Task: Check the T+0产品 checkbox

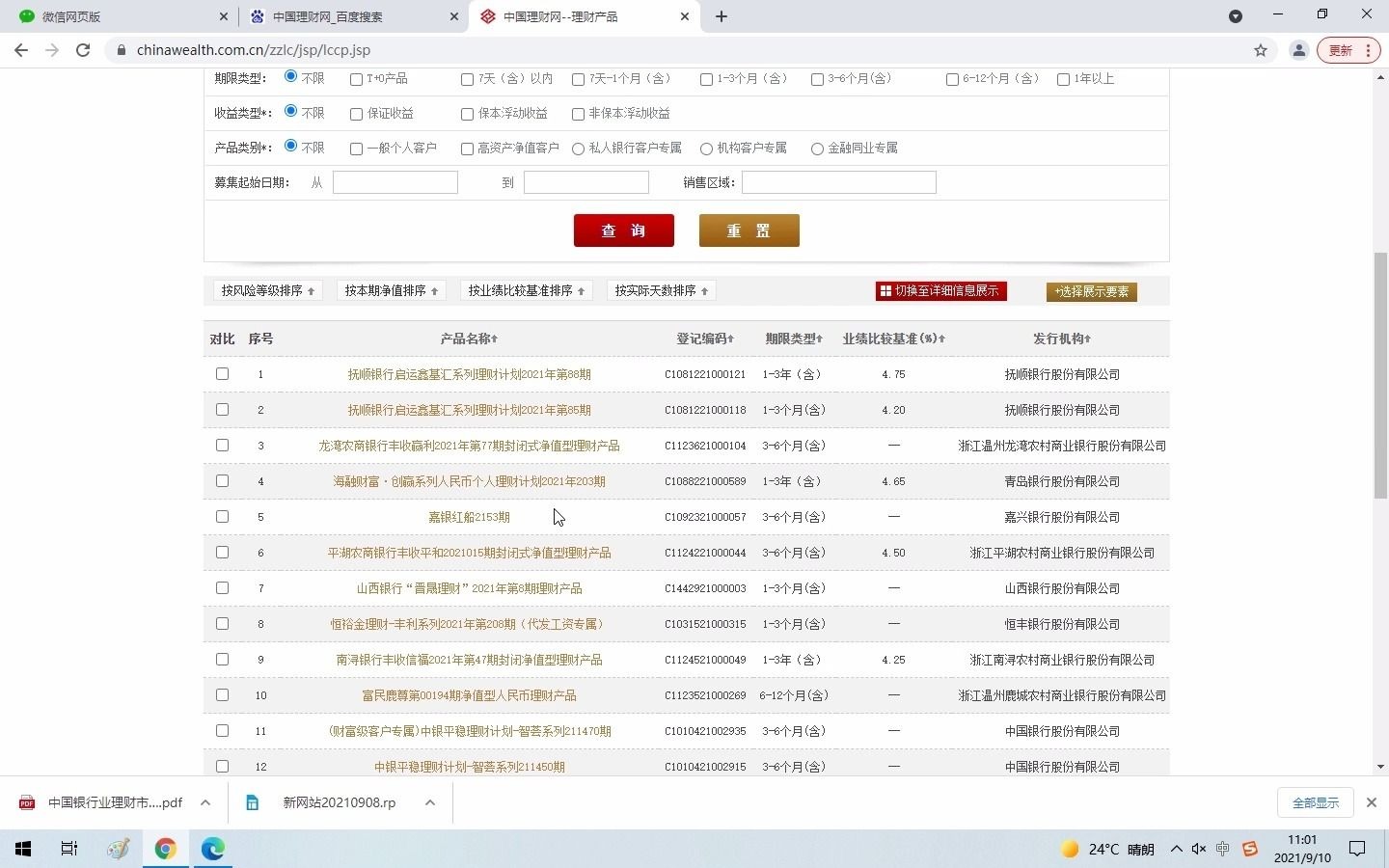Action: click(356, 79)
